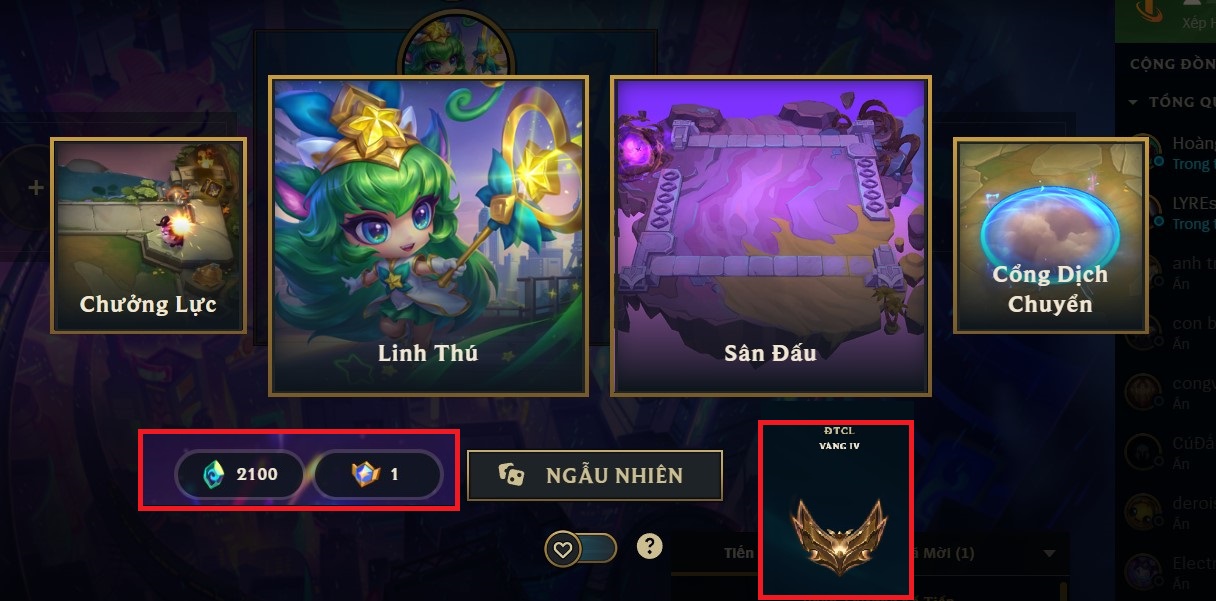Click the dice icon on Ngẫu Nhiên
This screenshot has height=601, width=1216.
510,476
